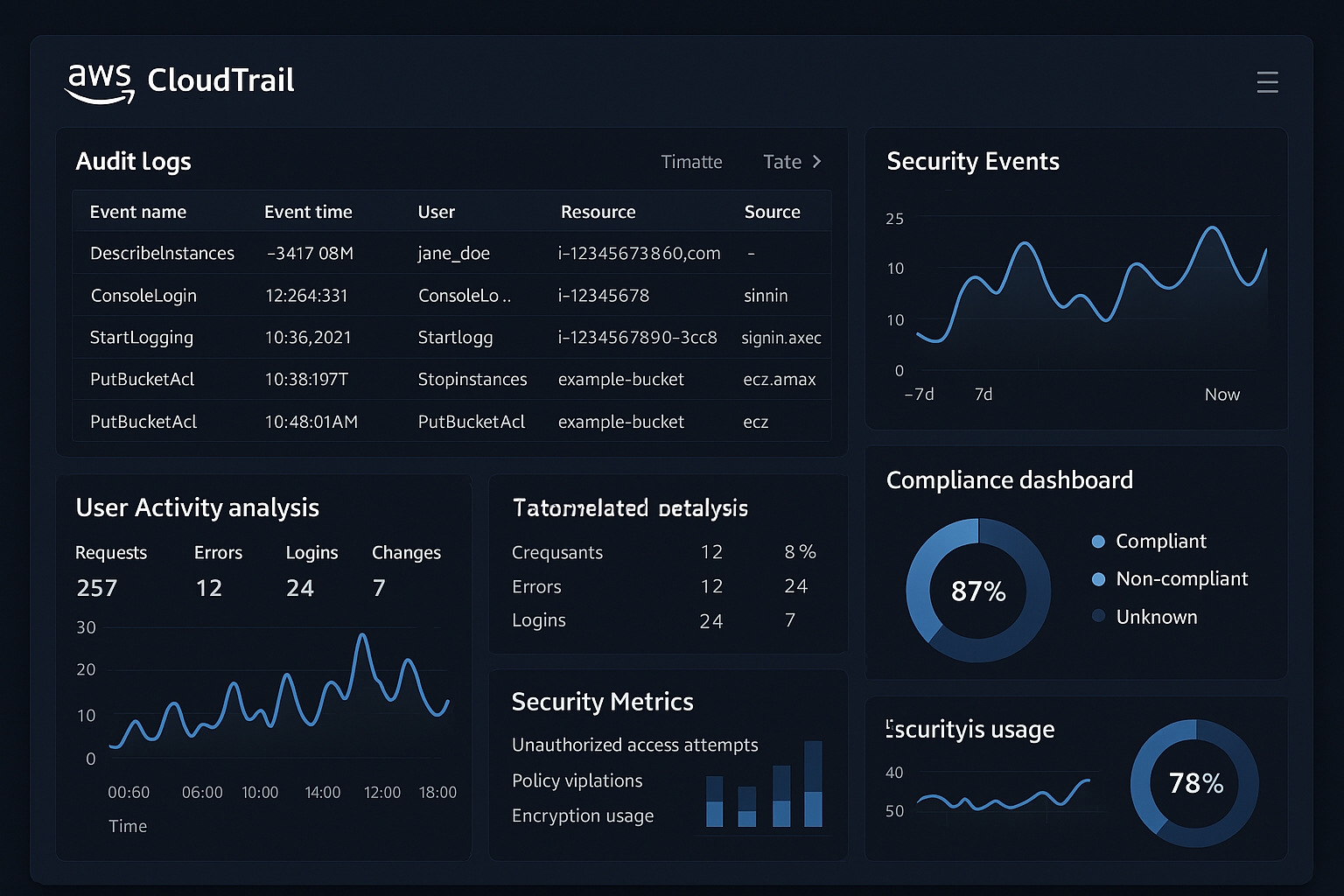The height and width of the screenshot is (896, 1344).
Task: Sort by User column header
Action: (x=437, y=212)
